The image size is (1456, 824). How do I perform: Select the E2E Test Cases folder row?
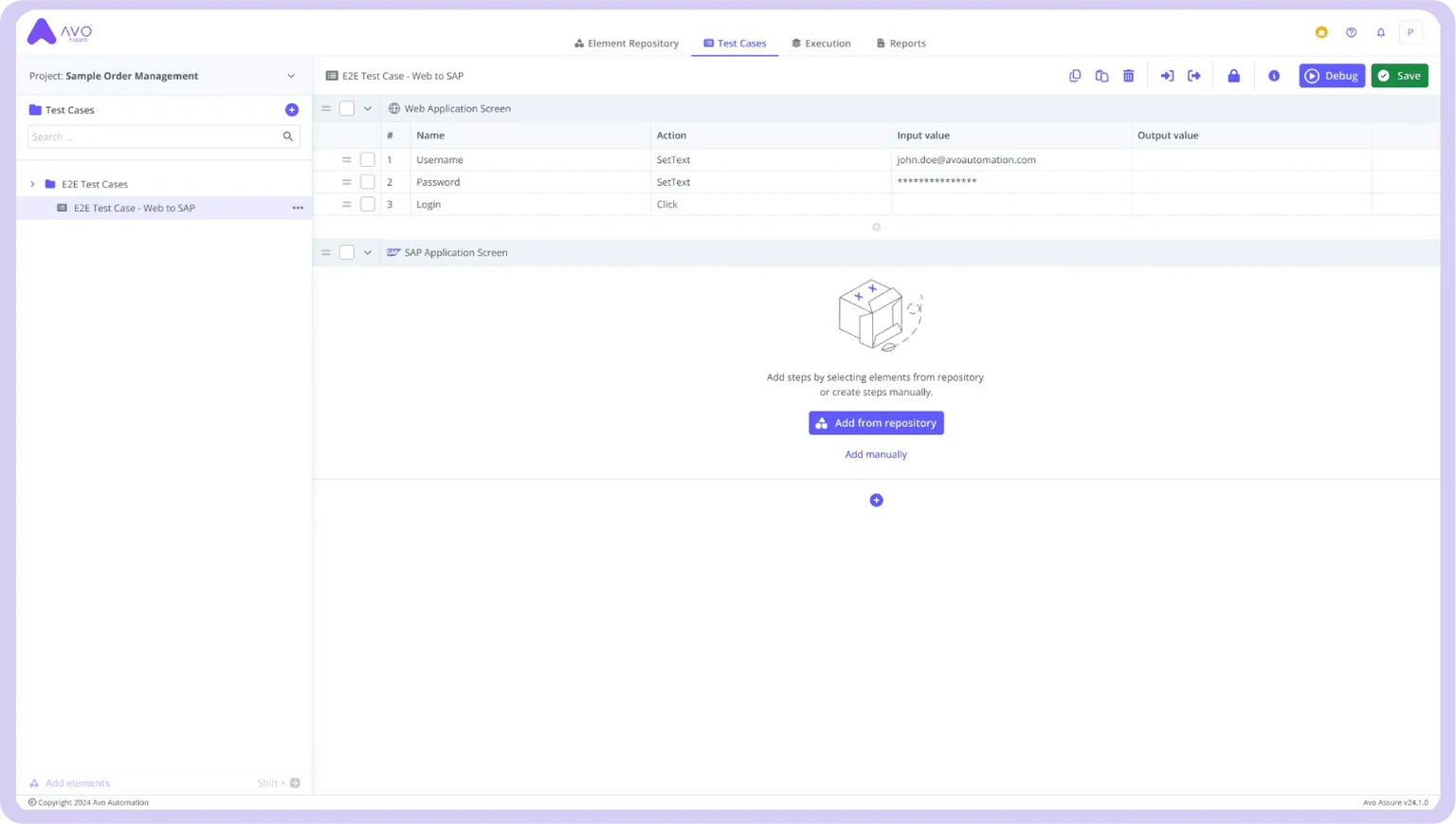(164, 184)
